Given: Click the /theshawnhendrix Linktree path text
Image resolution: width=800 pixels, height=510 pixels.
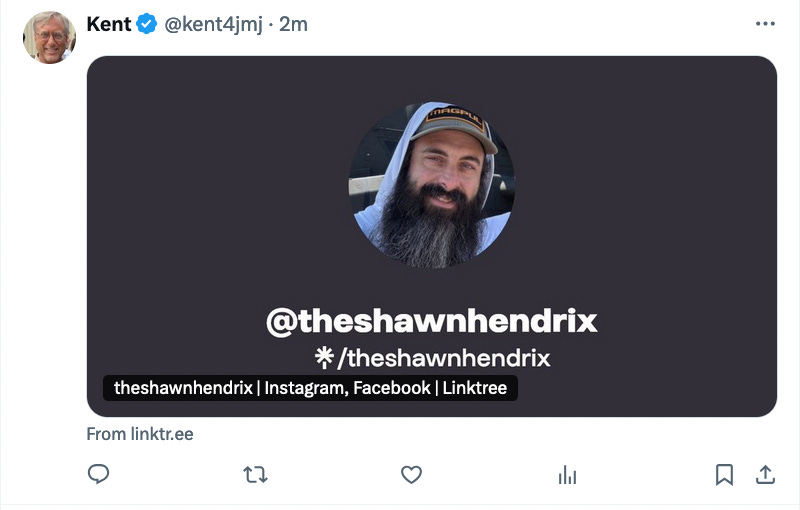Looking at the screenshot, I should click(443, 358).
